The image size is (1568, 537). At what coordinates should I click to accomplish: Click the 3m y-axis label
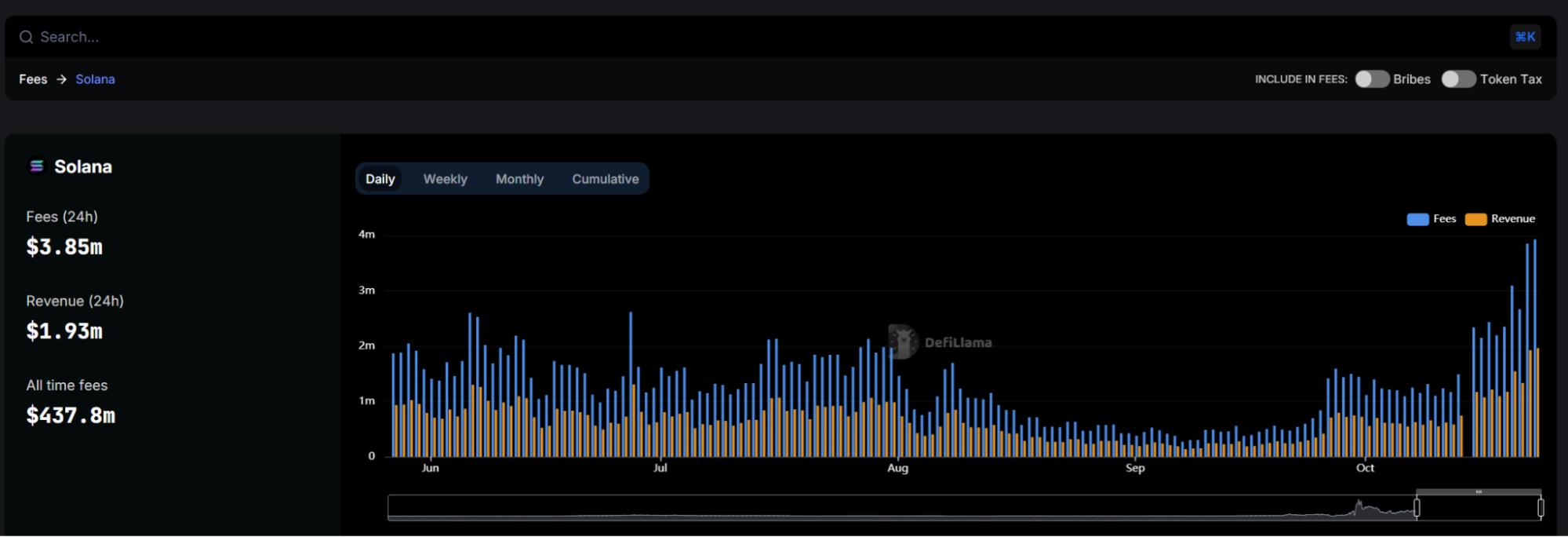(x=366, y=290)
